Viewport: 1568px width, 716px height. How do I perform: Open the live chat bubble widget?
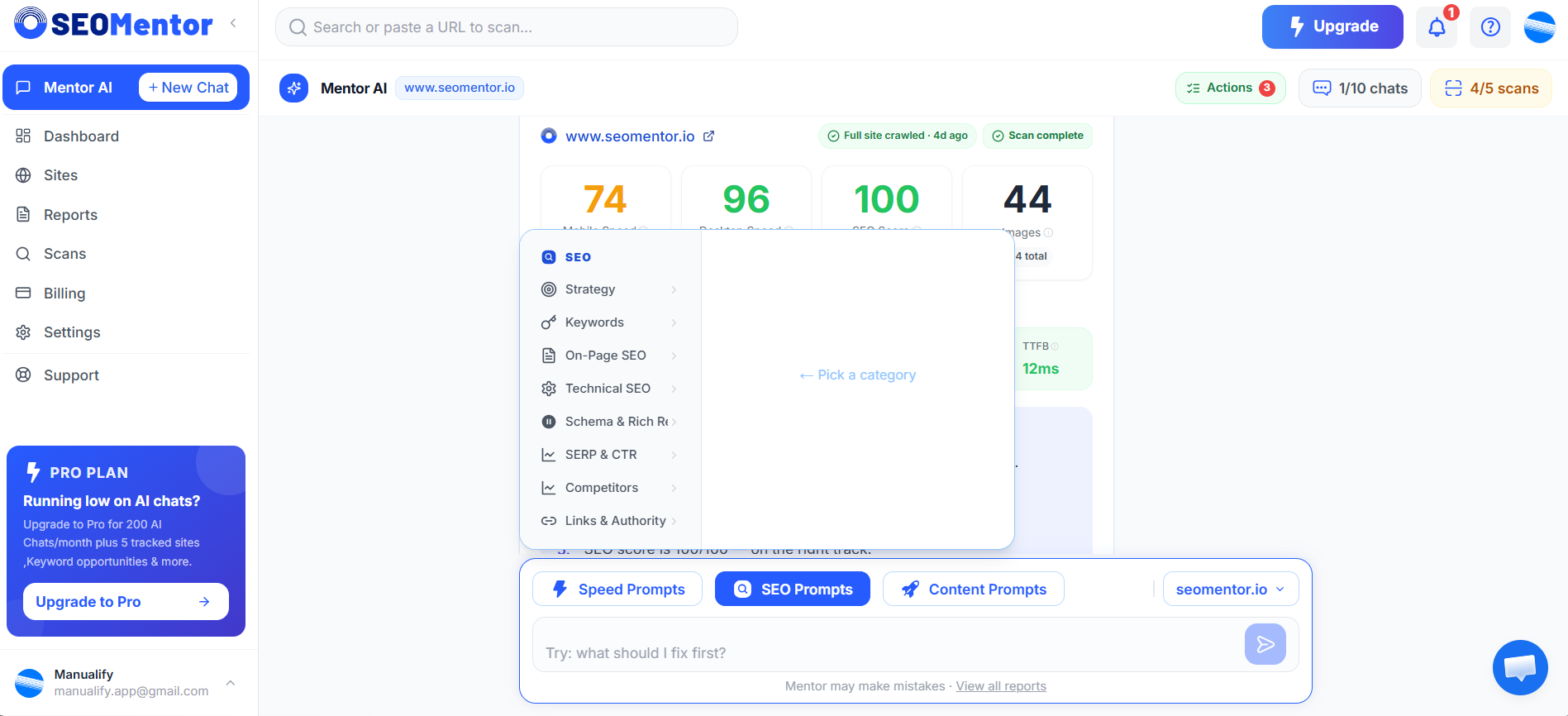pos(1520,667)
